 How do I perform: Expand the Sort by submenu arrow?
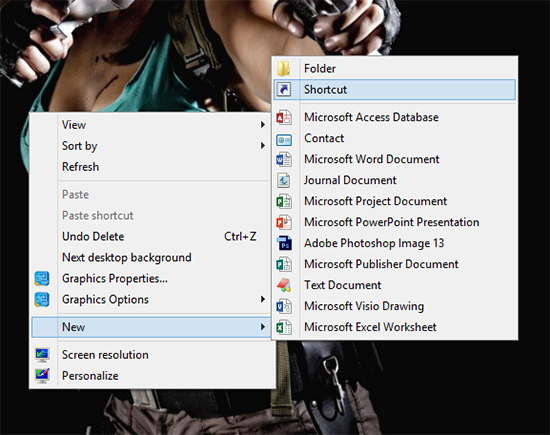(262, 145)
